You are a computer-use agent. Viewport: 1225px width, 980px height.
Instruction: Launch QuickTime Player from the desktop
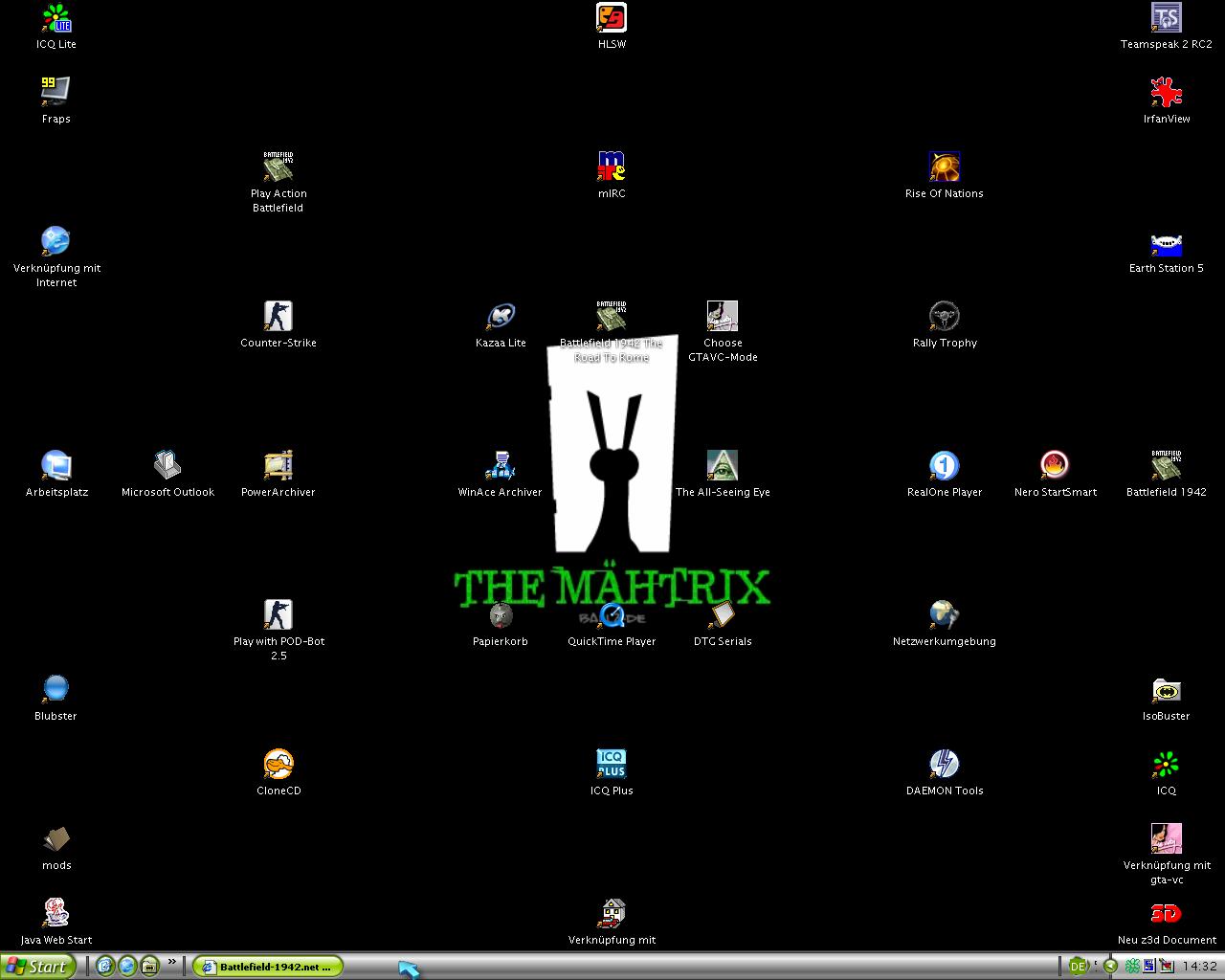tap(612, 623)
